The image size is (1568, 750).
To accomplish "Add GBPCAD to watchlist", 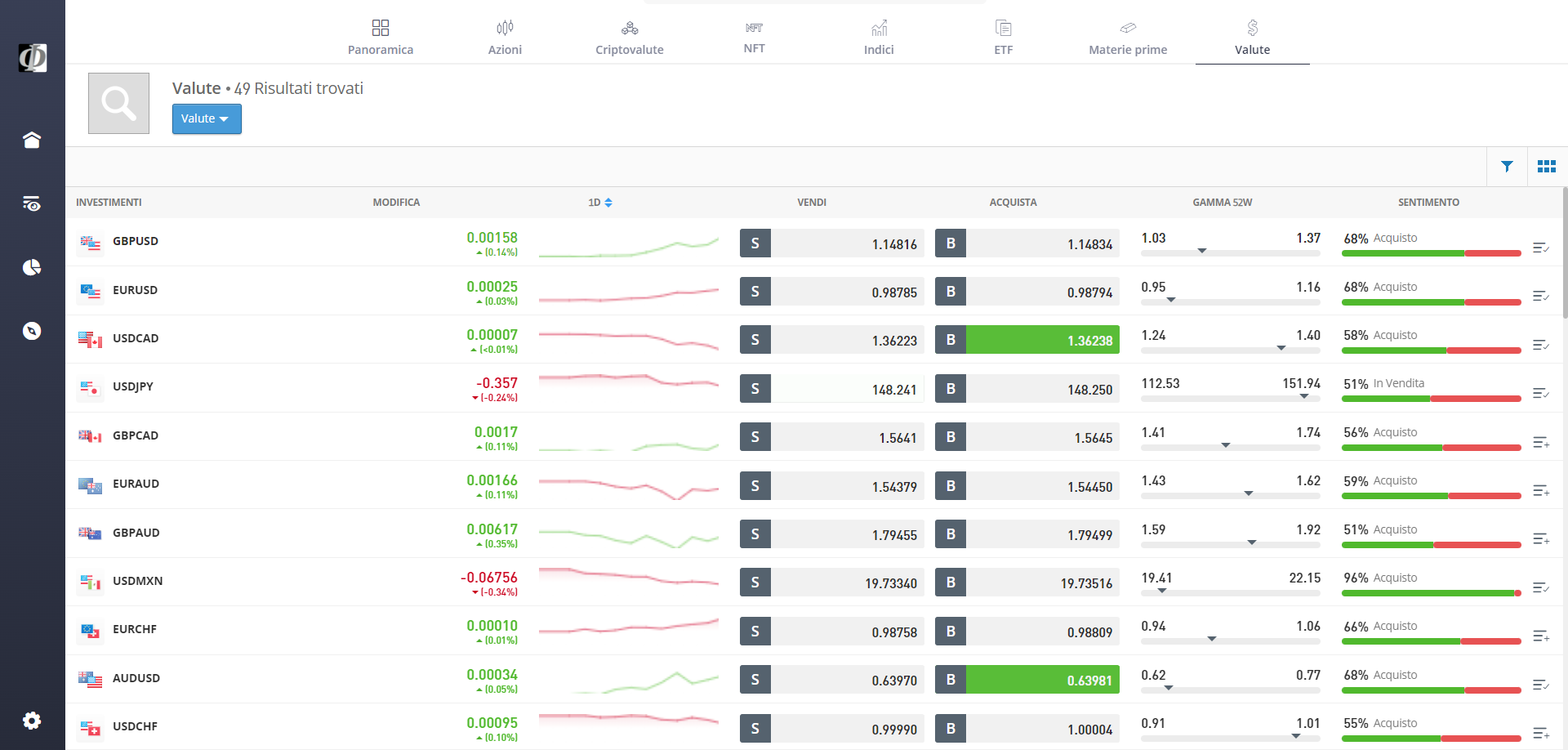I will click(x=1541, y=442).
